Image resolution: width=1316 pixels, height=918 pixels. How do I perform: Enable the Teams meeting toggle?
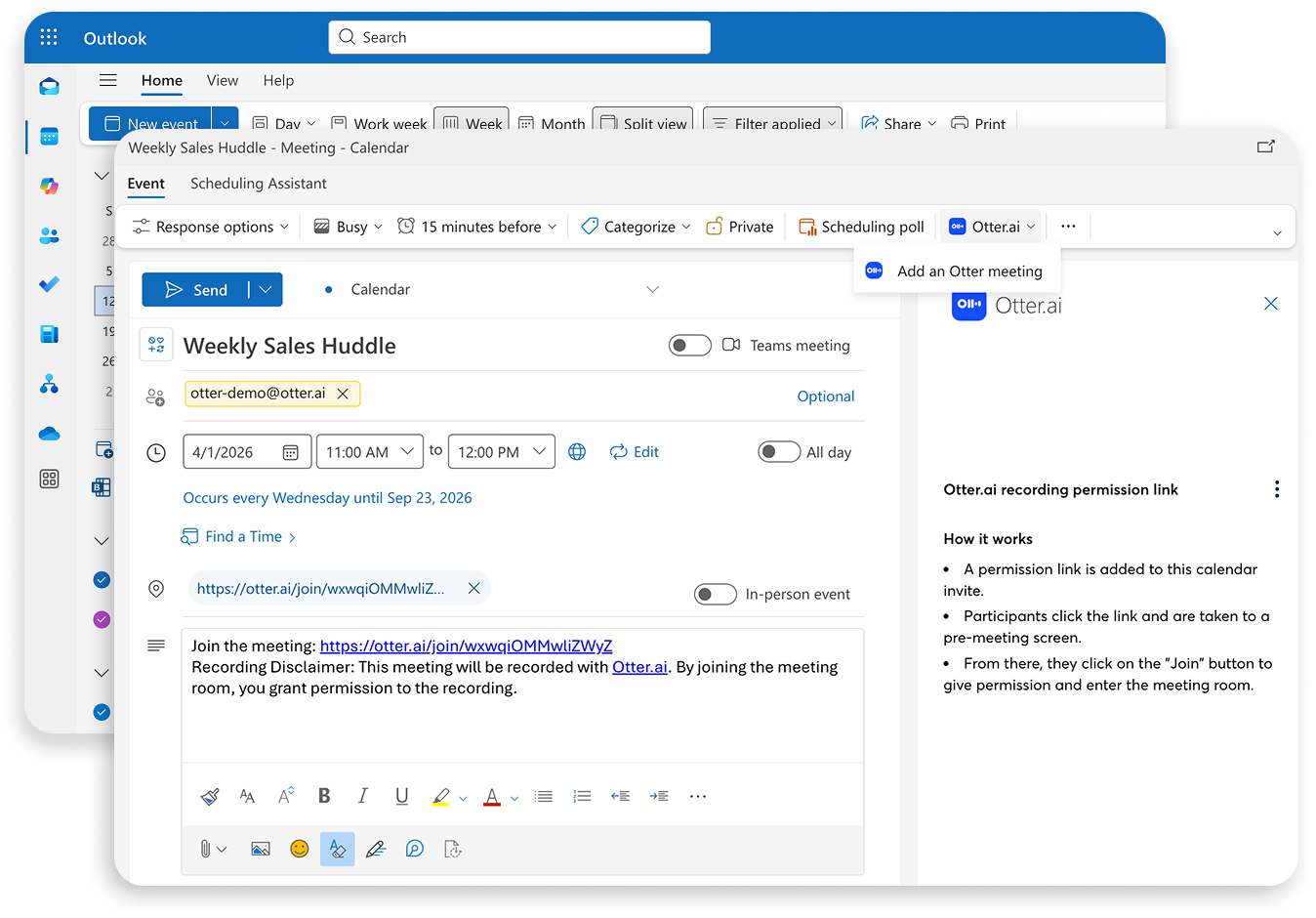(x=689, y=346)
